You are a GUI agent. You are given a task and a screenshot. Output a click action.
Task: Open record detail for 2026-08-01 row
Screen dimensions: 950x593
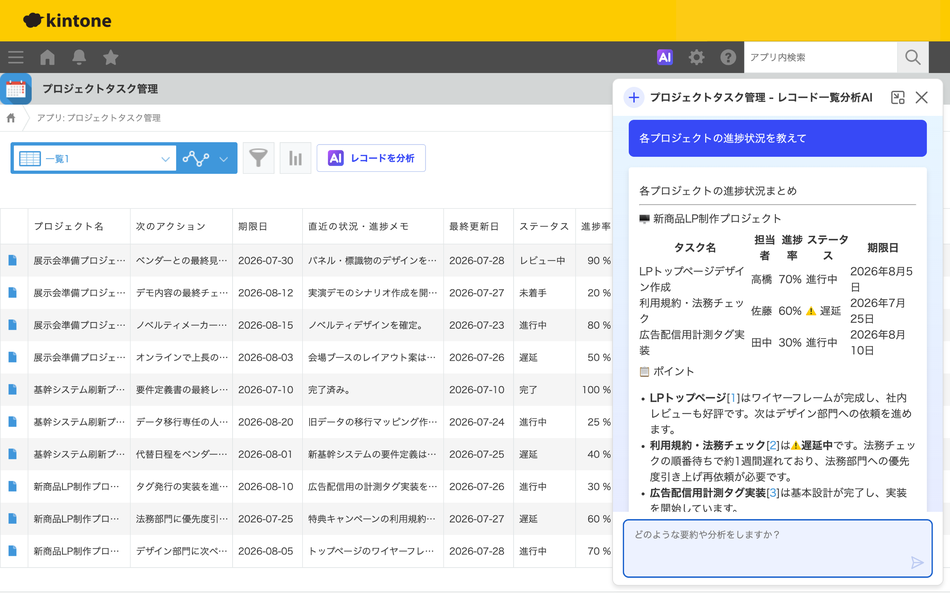[x=12, y=454]
